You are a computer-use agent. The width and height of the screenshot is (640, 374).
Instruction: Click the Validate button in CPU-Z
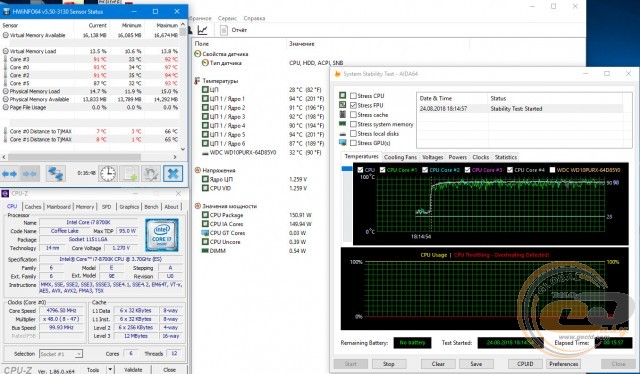click(133, 370)
